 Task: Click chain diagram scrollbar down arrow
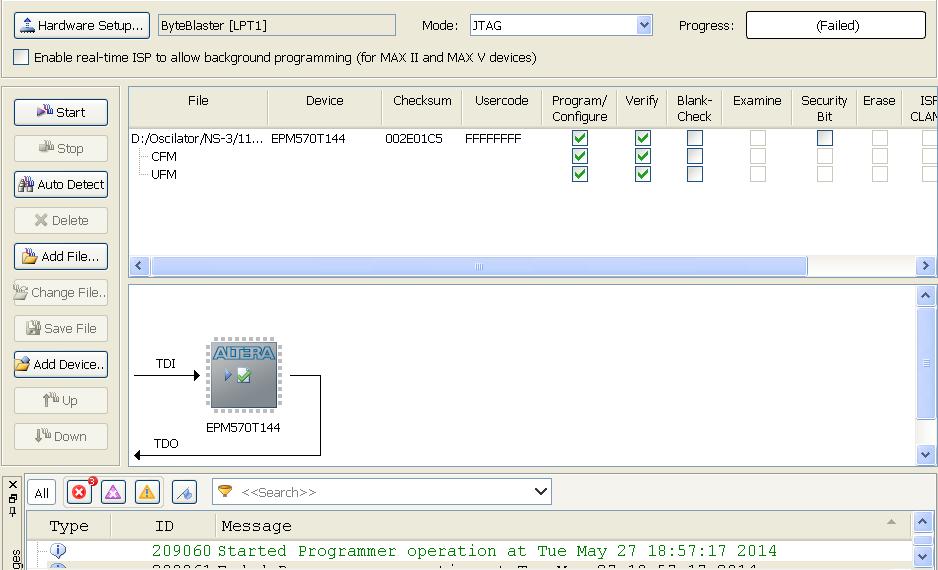925,455
